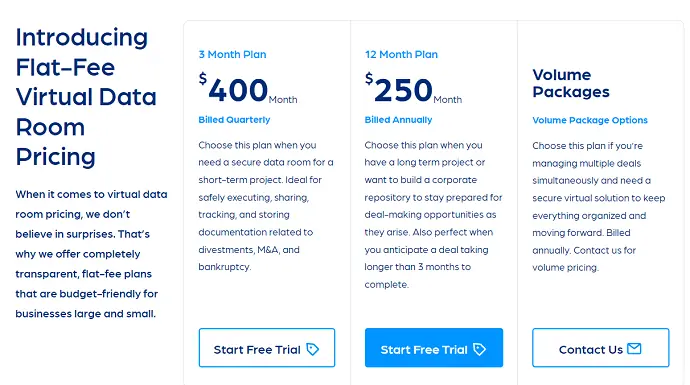Click the 12 Month Plan long term project description
Viewport: 690px width, 385px height.
tap(433, 215)
